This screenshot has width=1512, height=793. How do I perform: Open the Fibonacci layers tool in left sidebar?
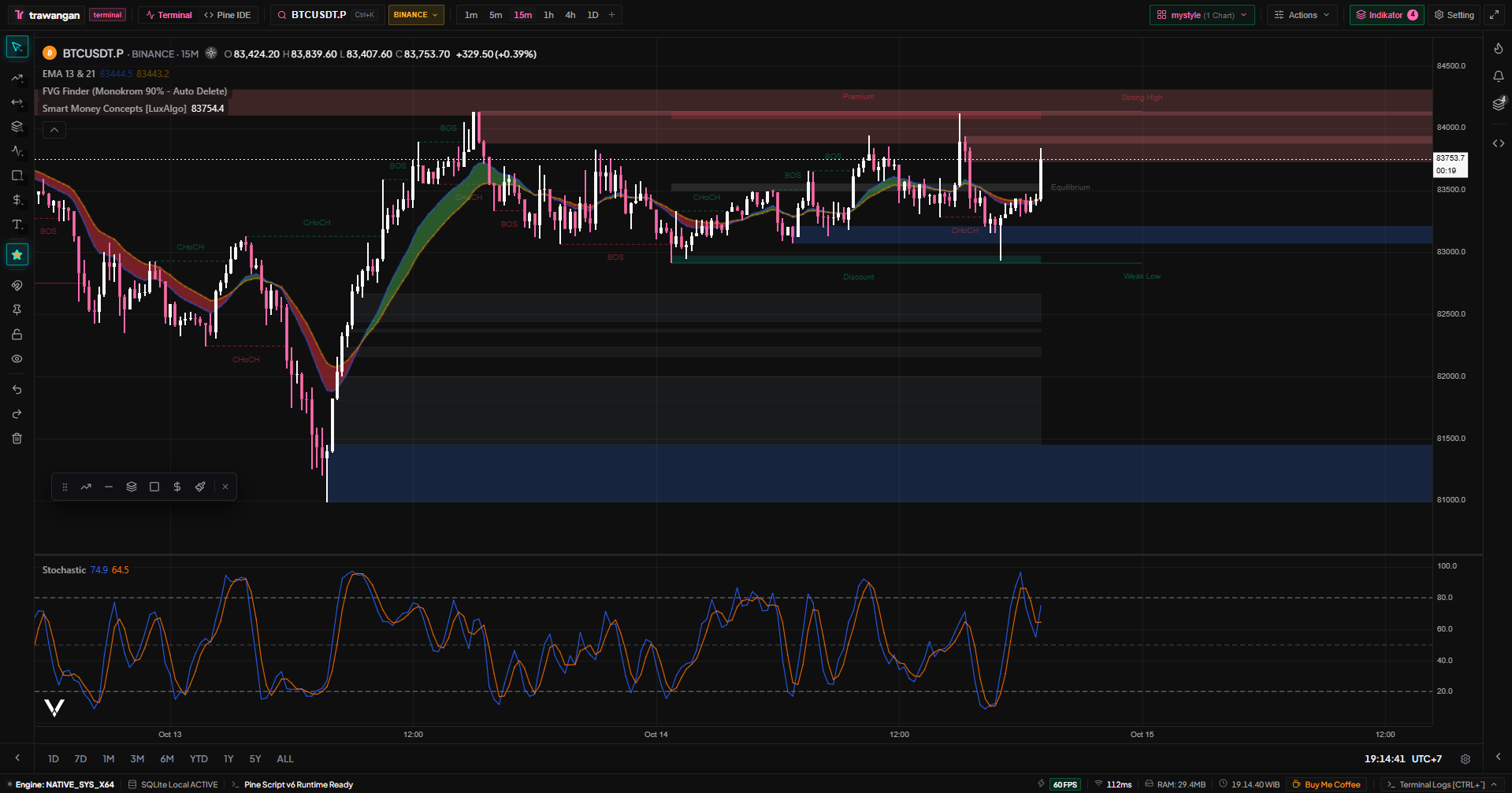tap(17, 127)
